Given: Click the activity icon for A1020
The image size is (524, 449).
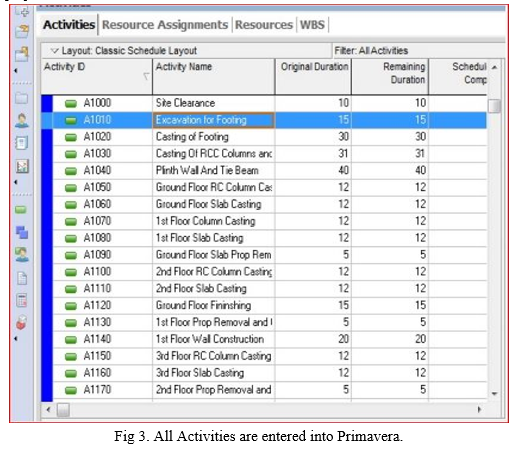Looking at the screenshot, I should click(71, 137).
